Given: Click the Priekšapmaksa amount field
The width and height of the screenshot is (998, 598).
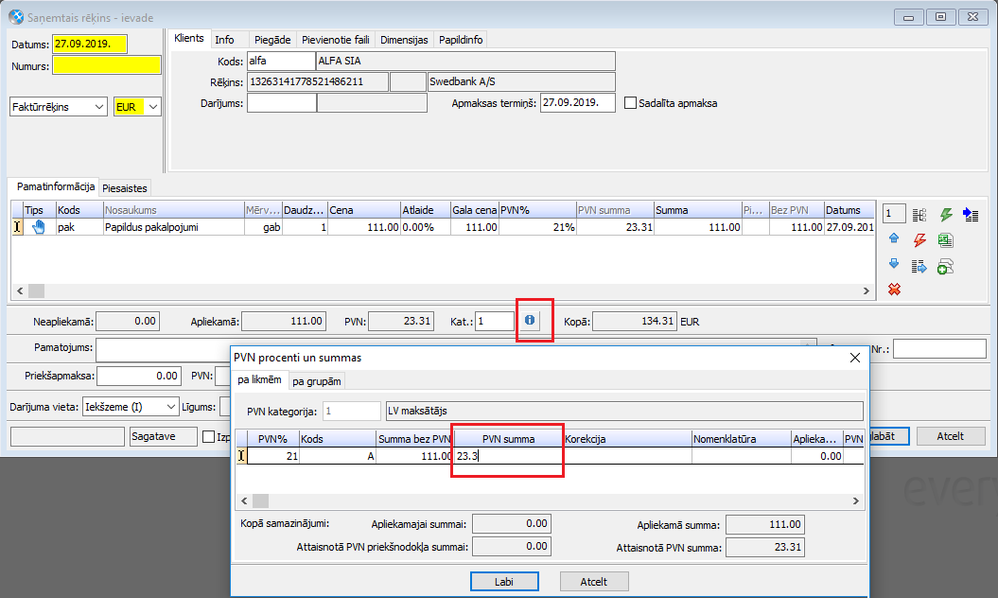Looking at the screenshot, I should click(x=139, y=376).
